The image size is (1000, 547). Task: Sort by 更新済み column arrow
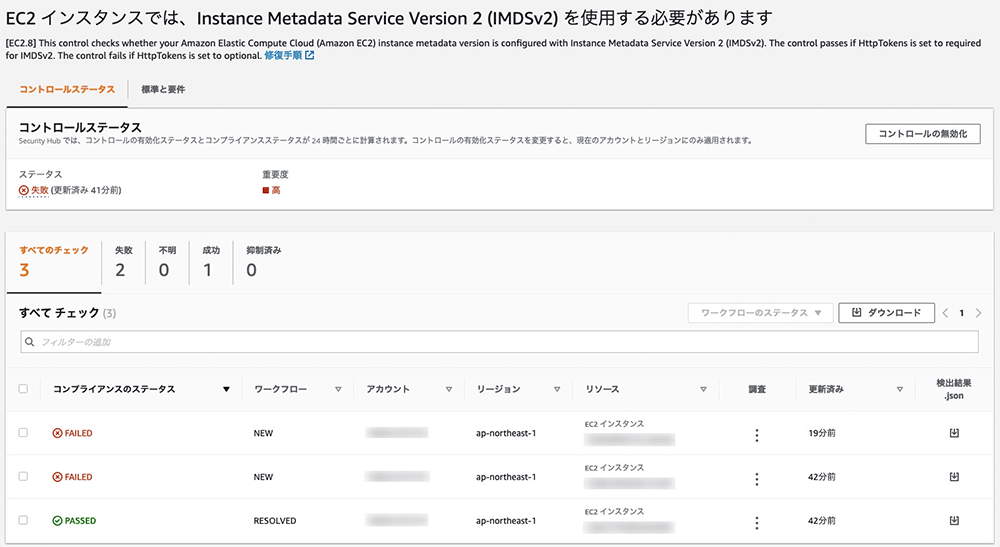coord(900,389)
